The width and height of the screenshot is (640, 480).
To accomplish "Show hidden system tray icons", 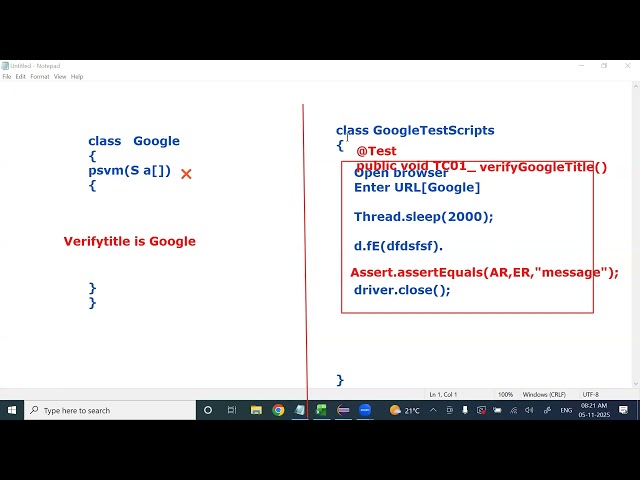I will (433, 410).
